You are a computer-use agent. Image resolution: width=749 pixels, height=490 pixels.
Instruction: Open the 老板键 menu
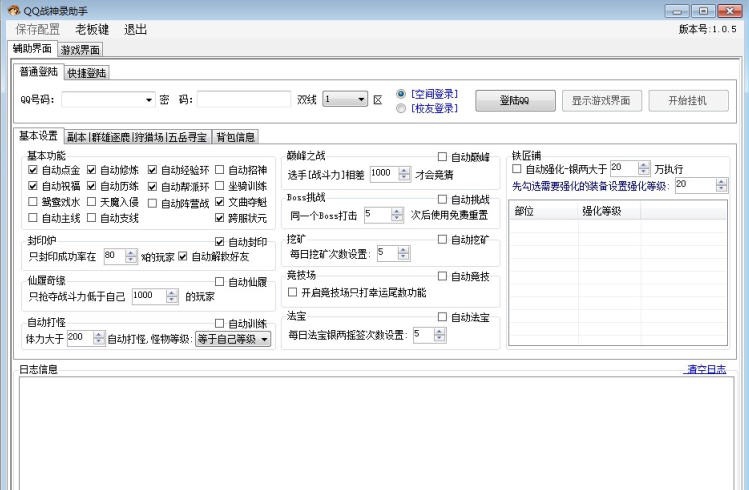(x=92, y=30)
